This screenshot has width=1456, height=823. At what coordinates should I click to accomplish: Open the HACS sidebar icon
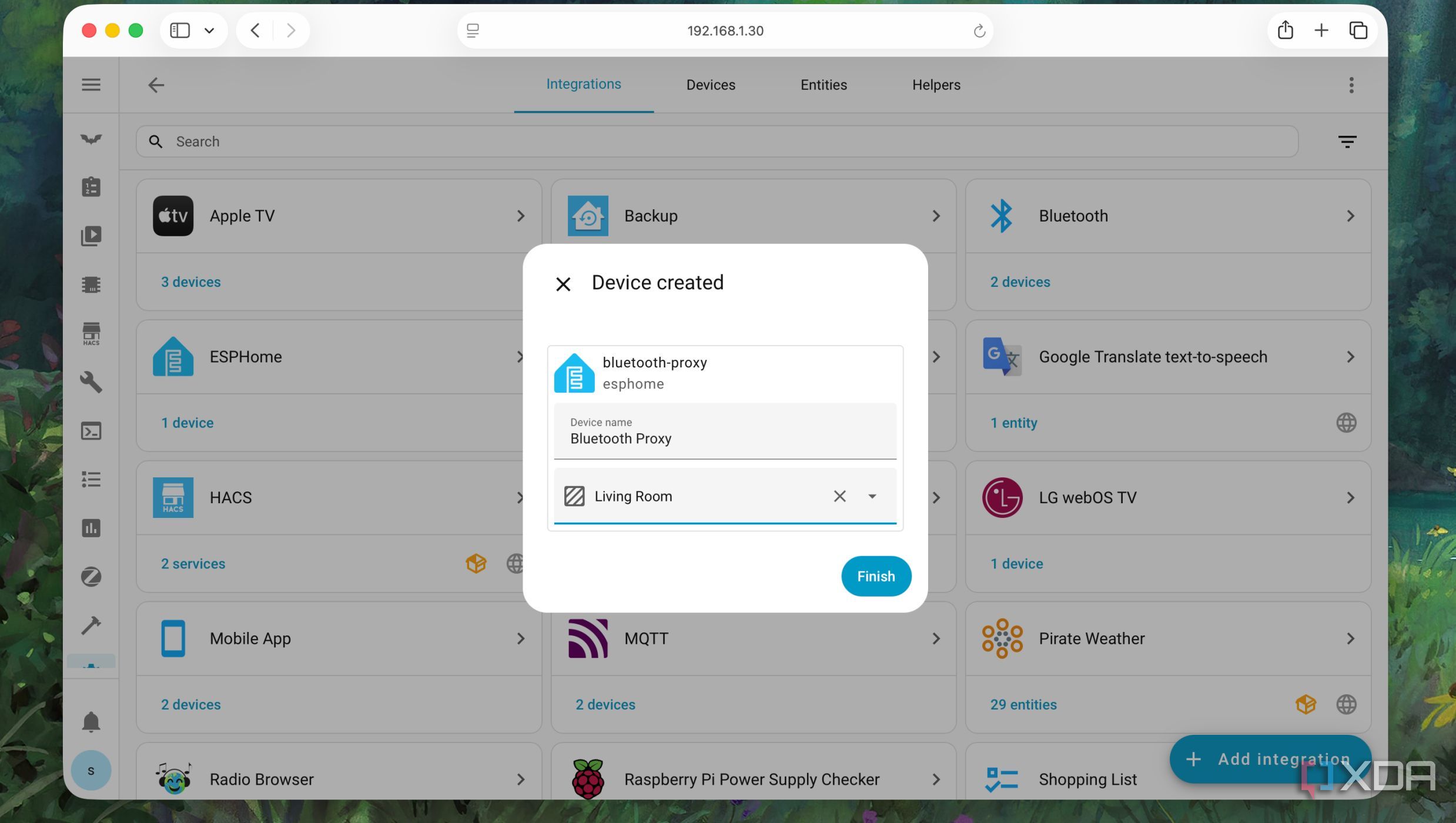91,333
